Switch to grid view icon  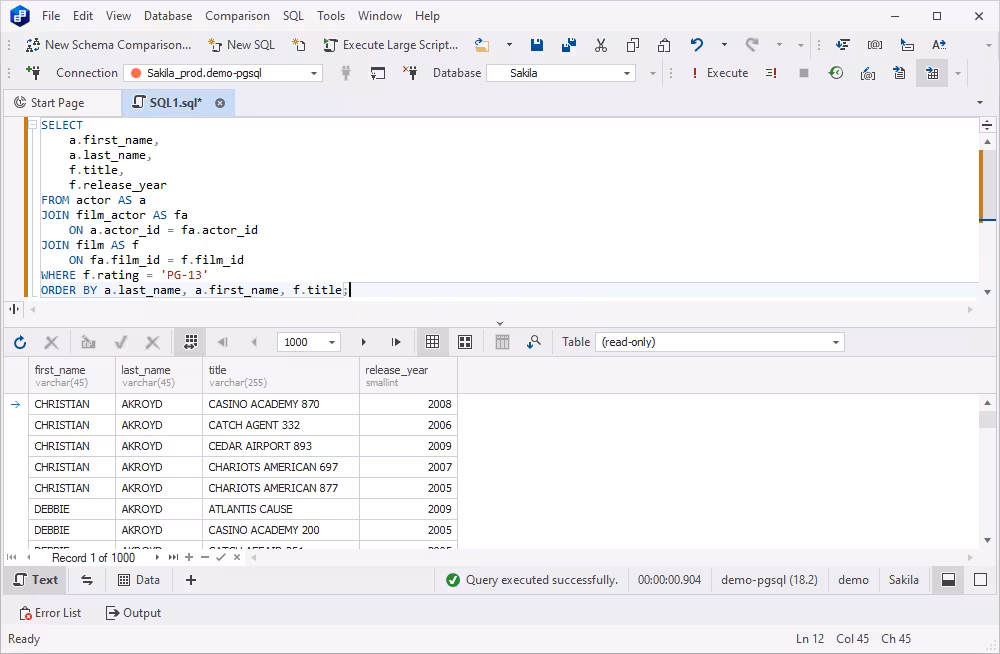(432, 342)
